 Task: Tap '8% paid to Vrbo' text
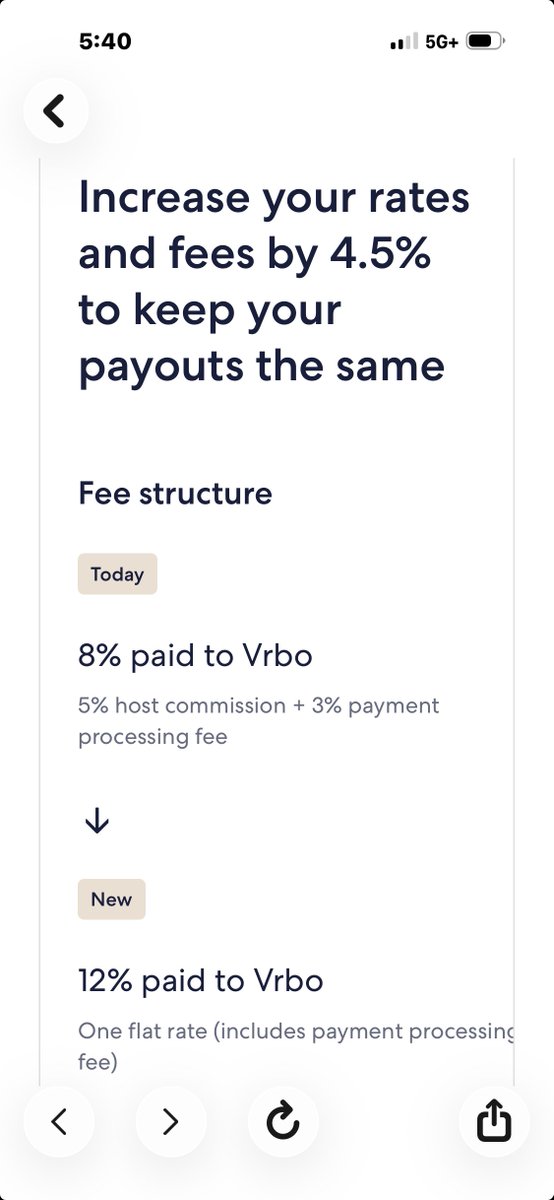click(195, 656)
